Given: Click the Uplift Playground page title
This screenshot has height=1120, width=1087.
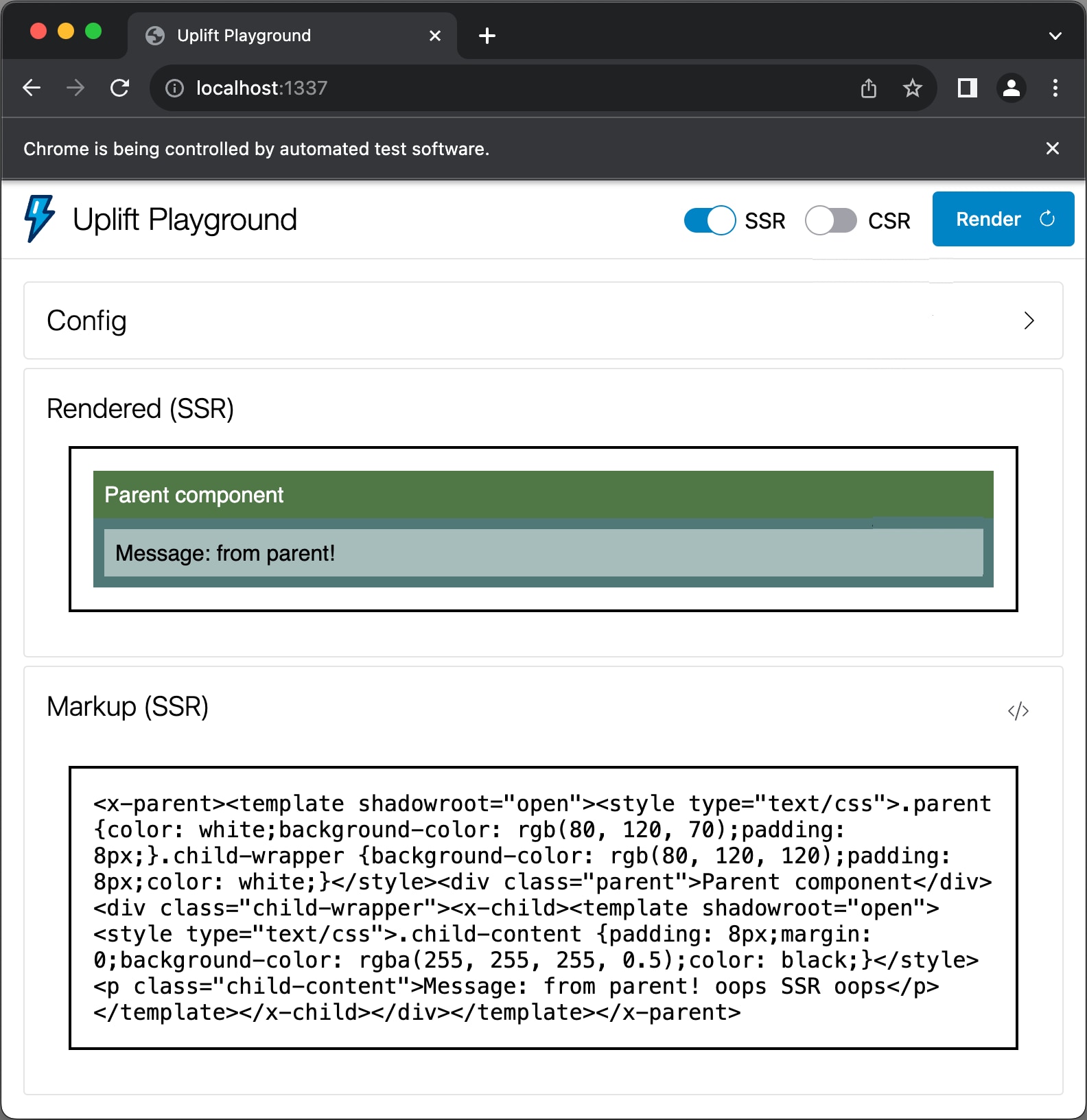Looking at the screenshot, I should tap(185, 220).
